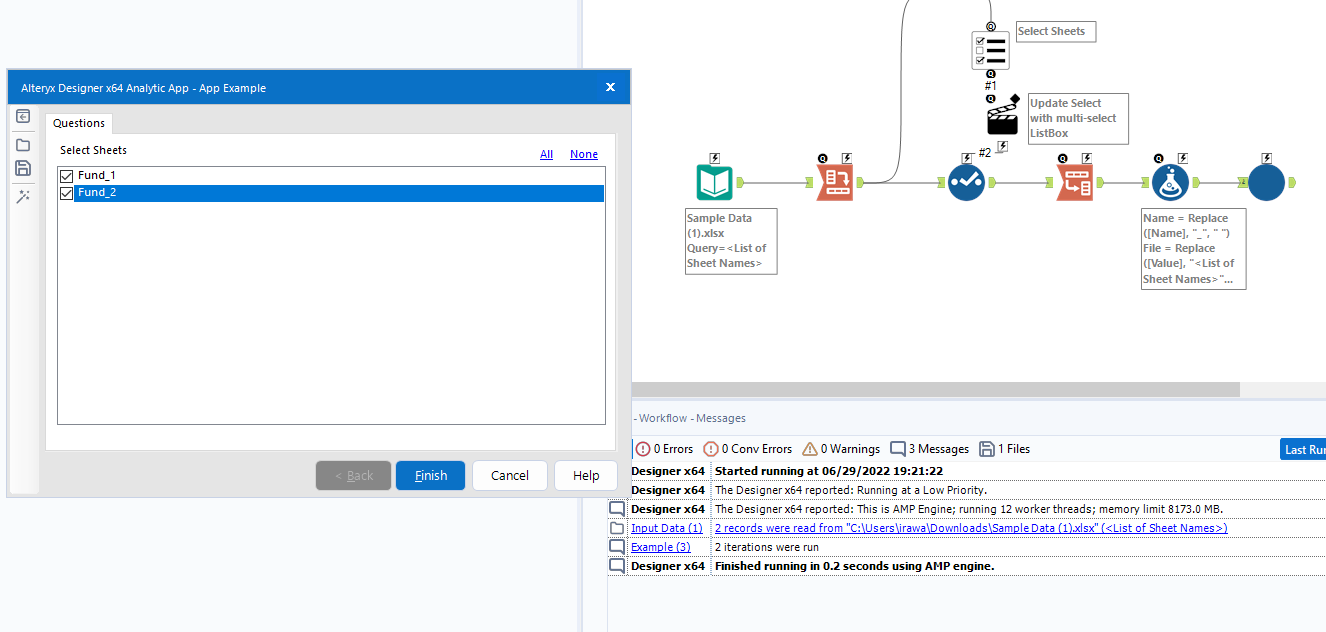Open the Example (3) link in messages
Image resolution: width=1326 pixels, height=632 pixels.
pos(660,546)
